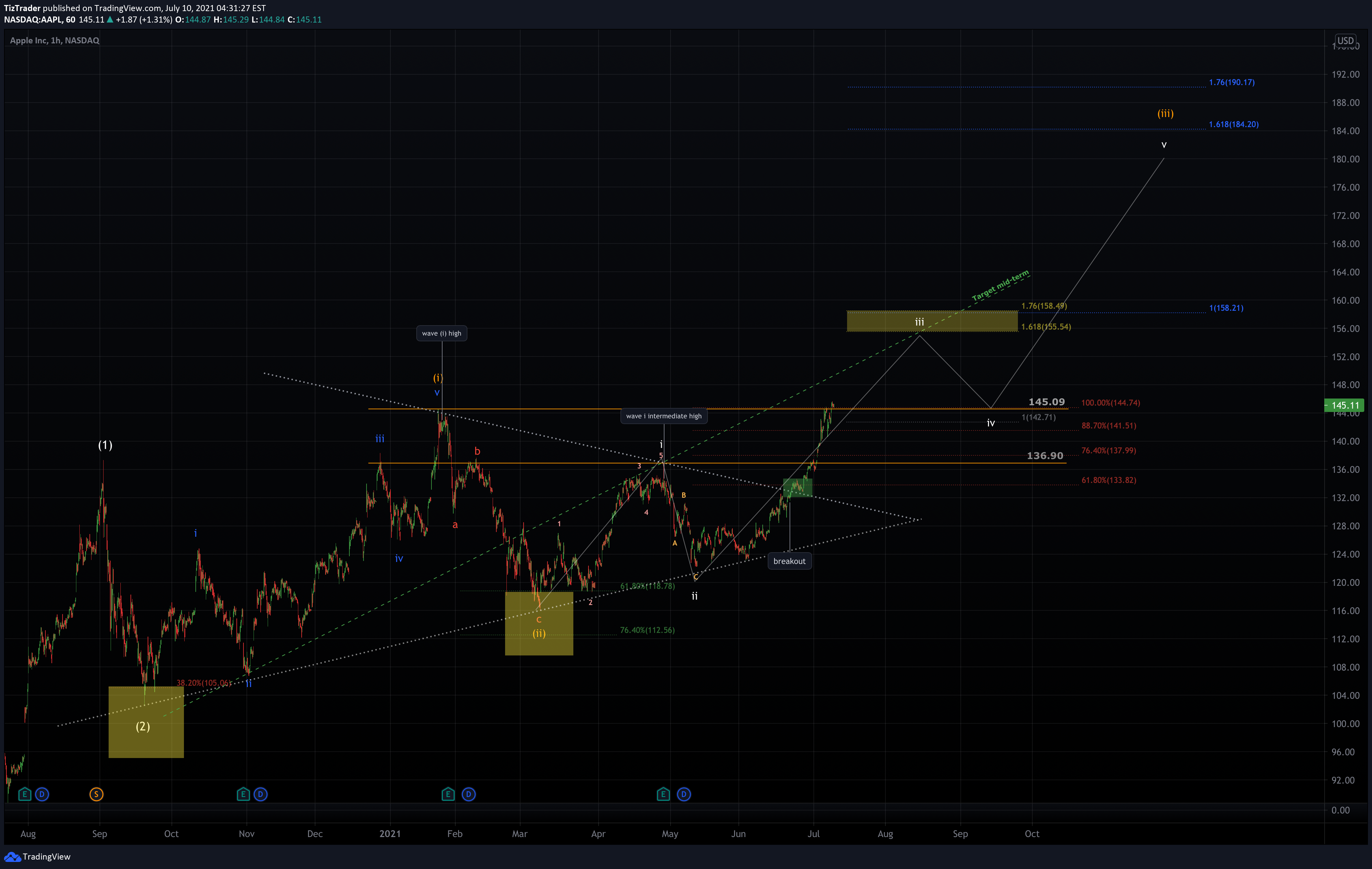Click the green breakout highlight box
Viewport: 1372px width, 869px height.
click(797, 488)
